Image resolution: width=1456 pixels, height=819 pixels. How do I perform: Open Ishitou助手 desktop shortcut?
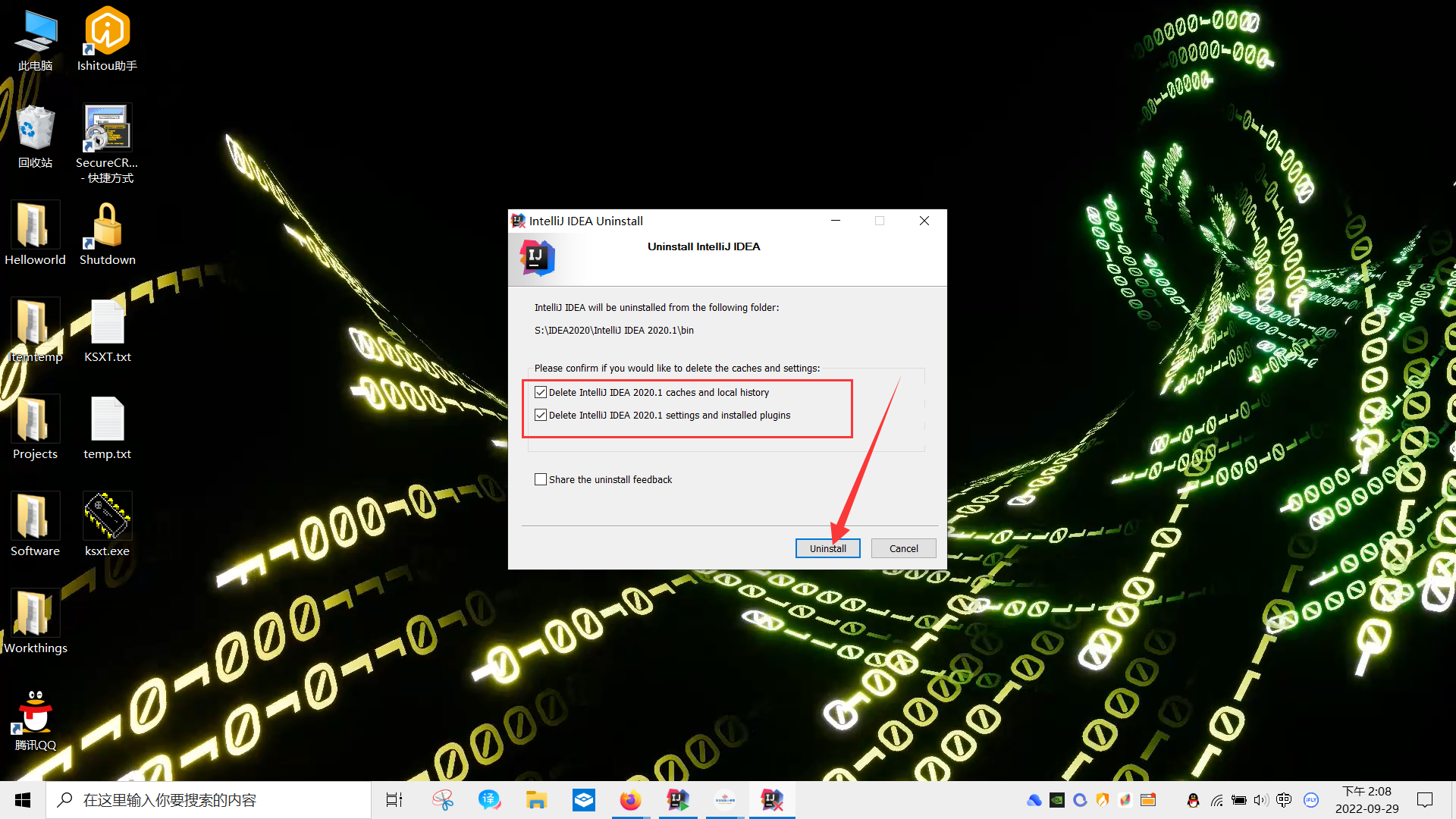(x=107, y=32)
